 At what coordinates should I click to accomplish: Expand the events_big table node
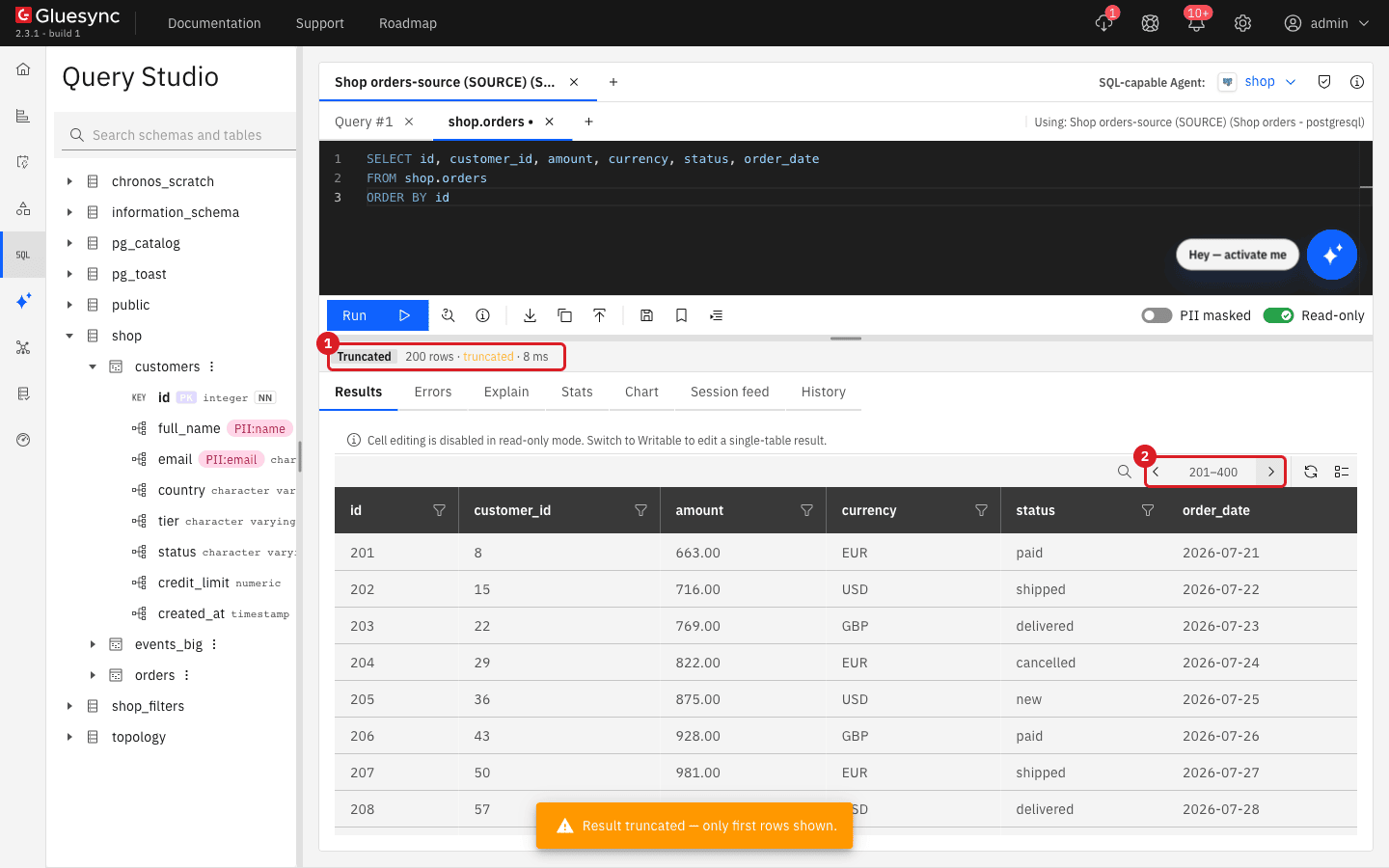pyautogui.click(x=93, y=644)
